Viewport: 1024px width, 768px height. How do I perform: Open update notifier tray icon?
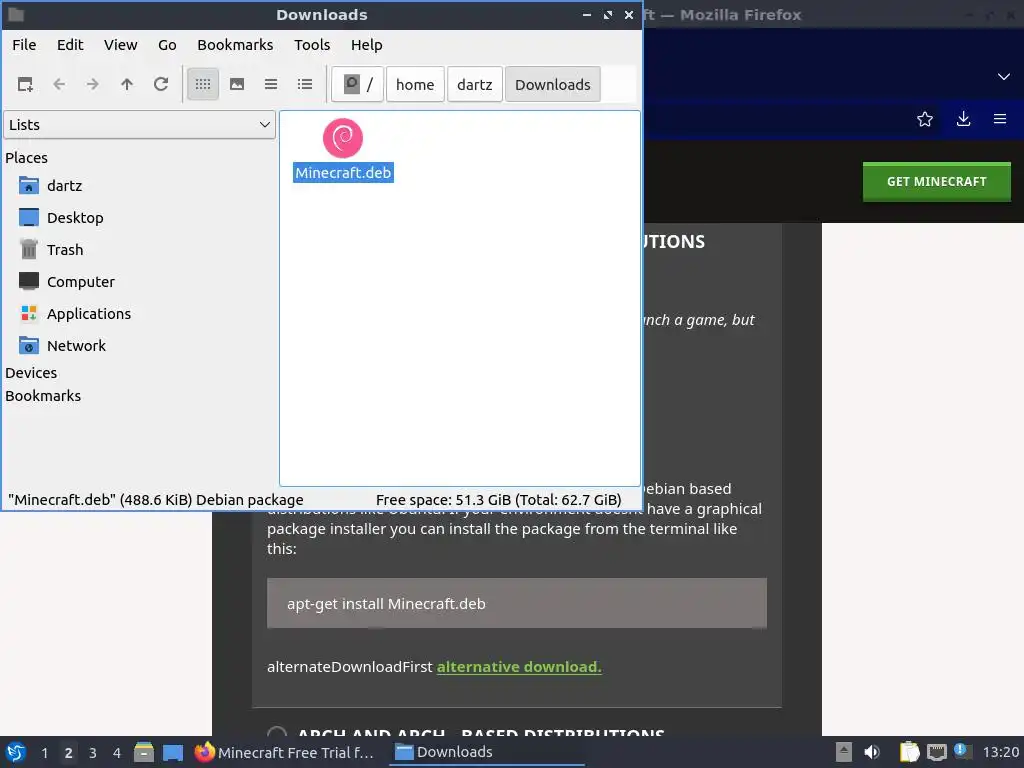pyautogui.click(x=963, y=751)
